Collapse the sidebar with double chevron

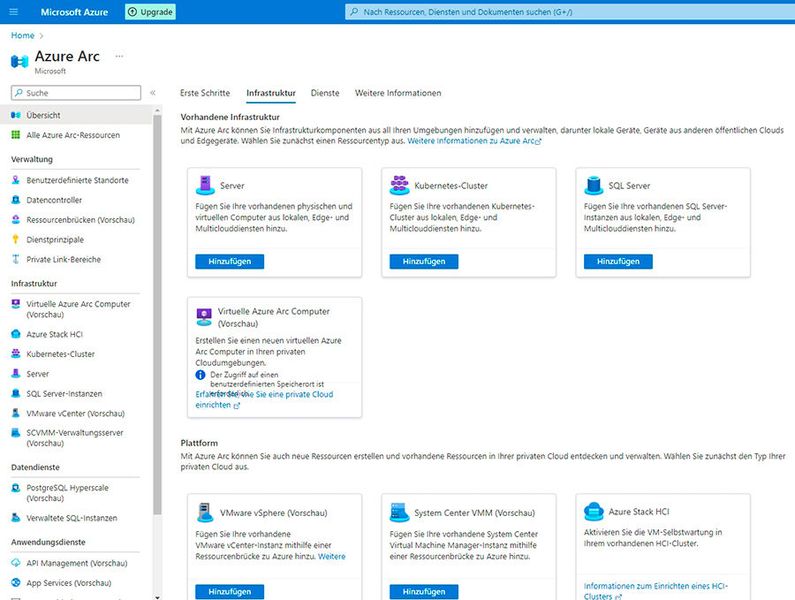(153, 93)
